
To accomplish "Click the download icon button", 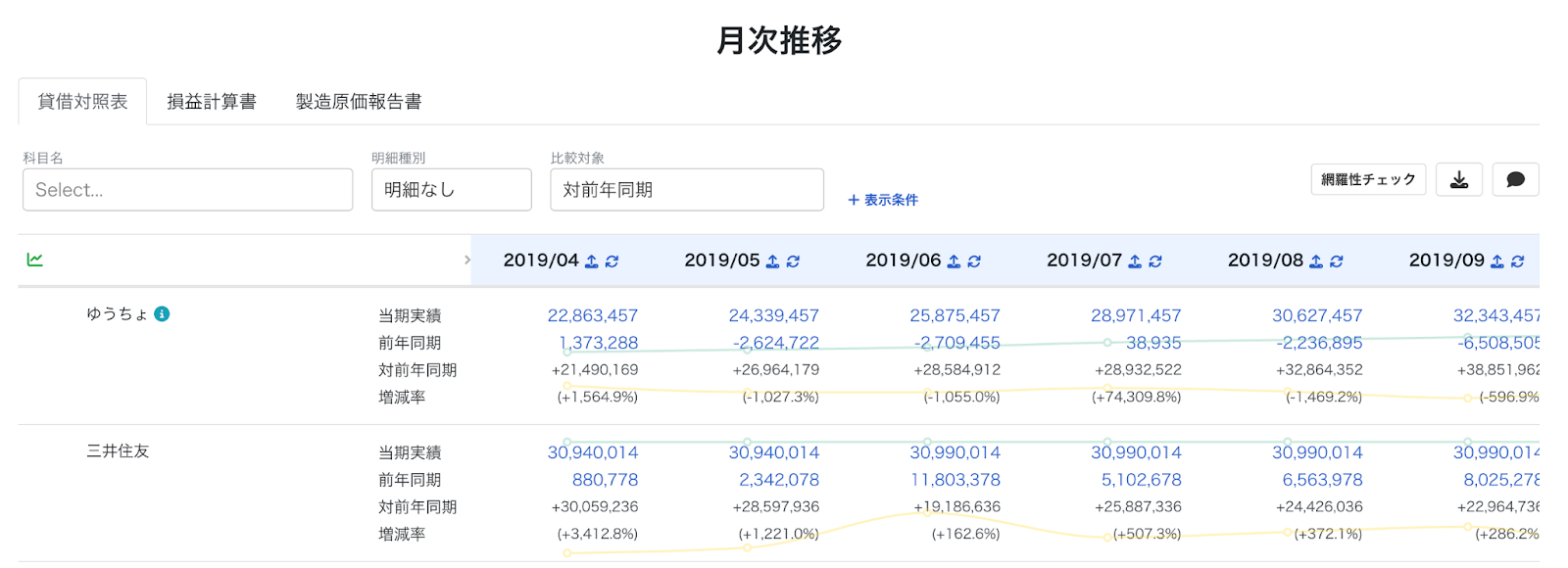I will (x=1459, y=179).
